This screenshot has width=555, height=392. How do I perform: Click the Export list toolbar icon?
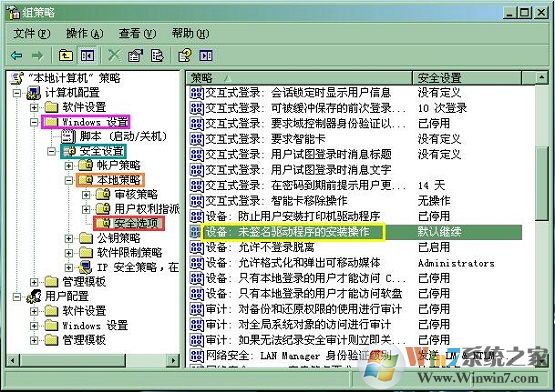[157, 56]
